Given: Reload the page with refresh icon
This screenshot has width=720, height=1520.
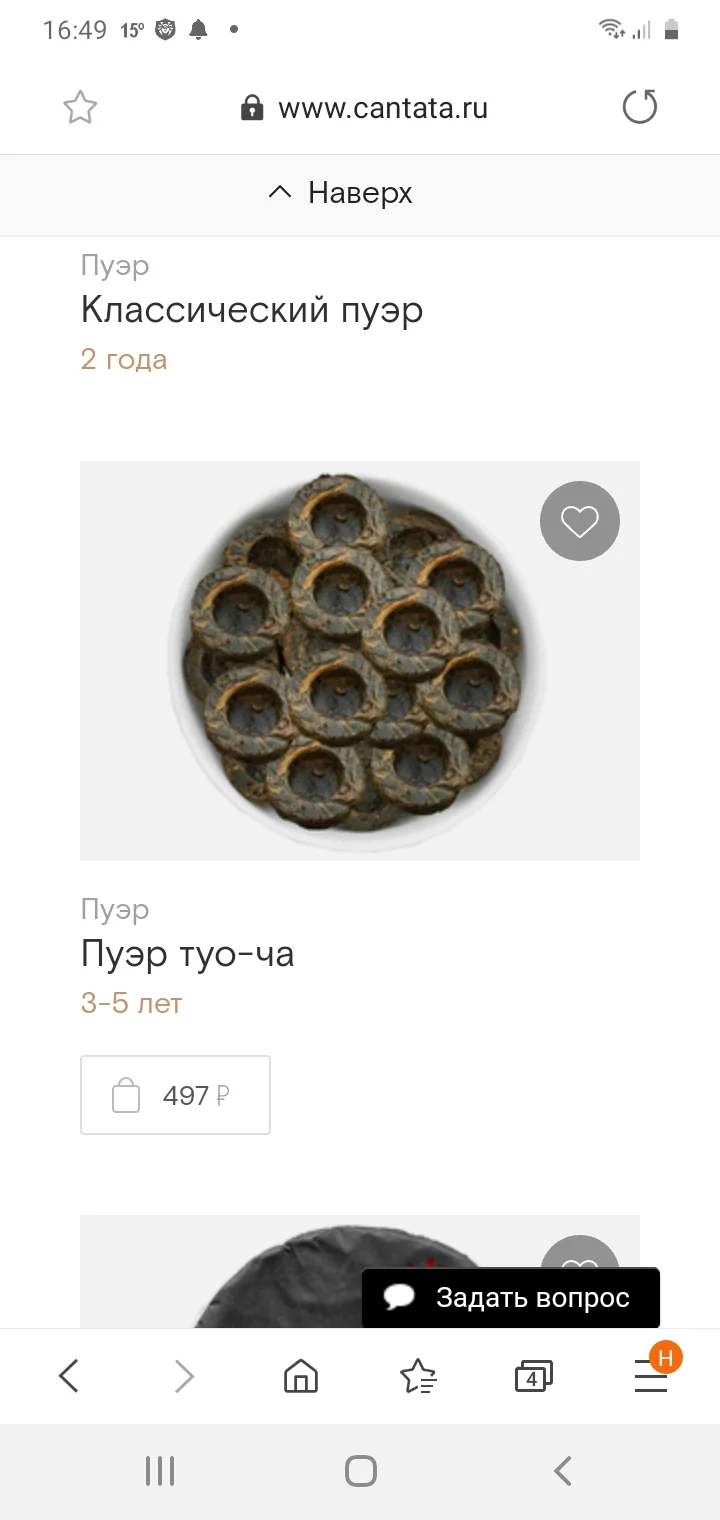Looking at the screenshot, I should tap(639, 107).
